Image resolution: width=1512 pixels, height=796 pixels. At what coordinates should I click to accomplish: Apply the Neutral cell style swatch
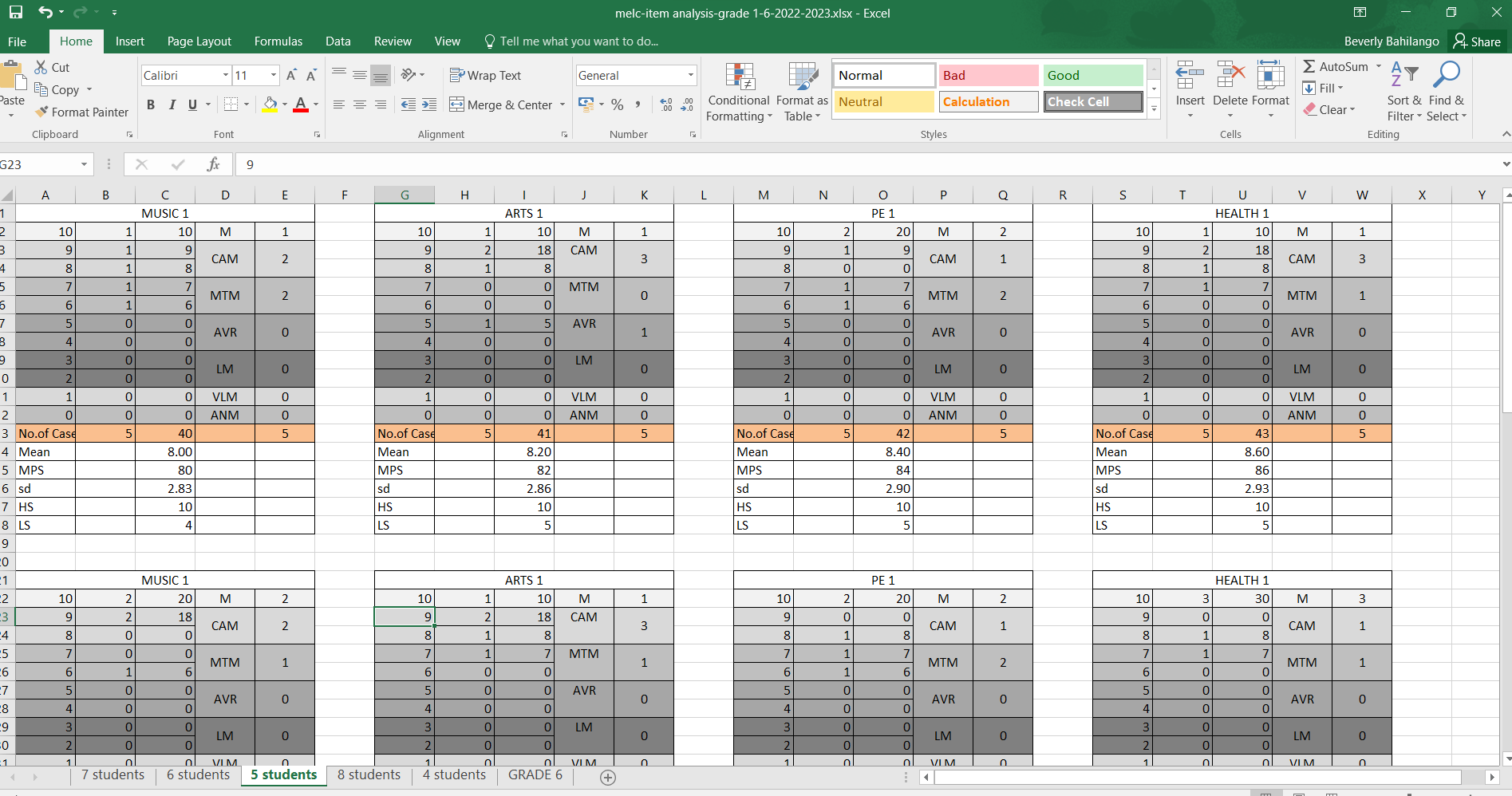883,102
